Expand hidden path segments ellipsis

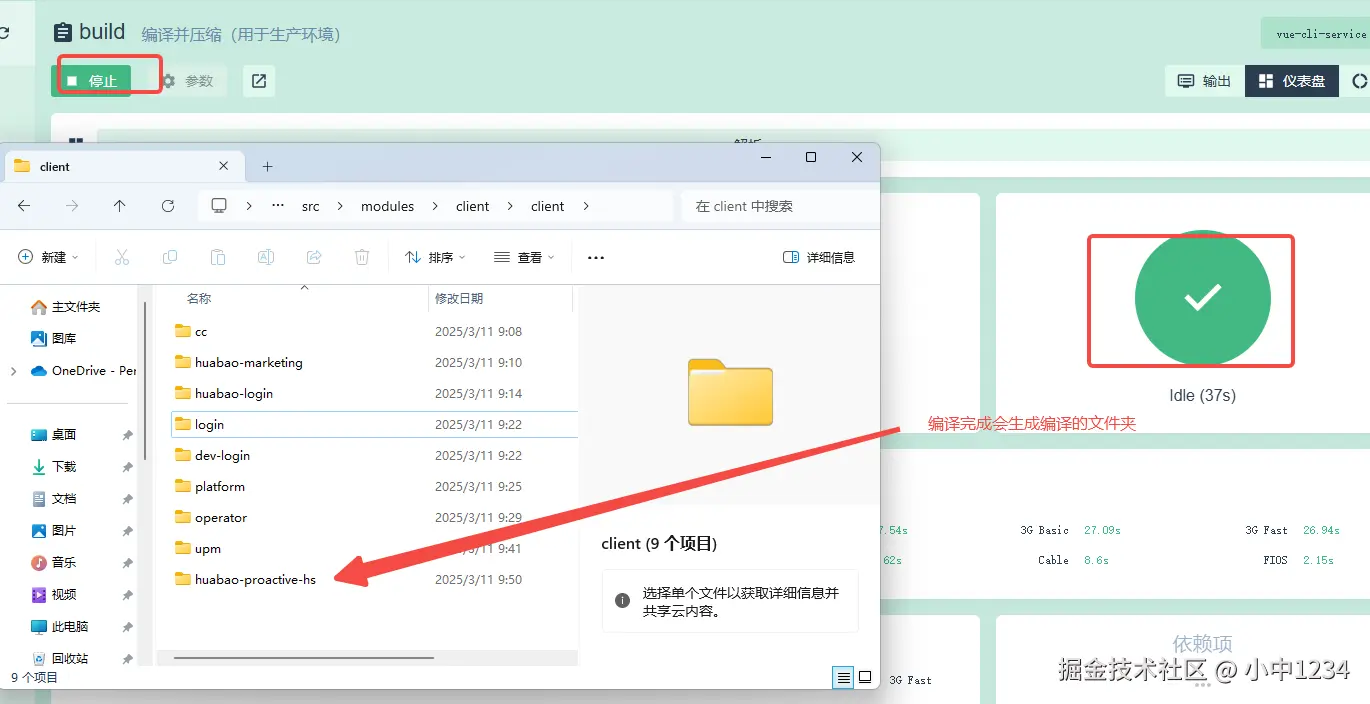[279, 206]
